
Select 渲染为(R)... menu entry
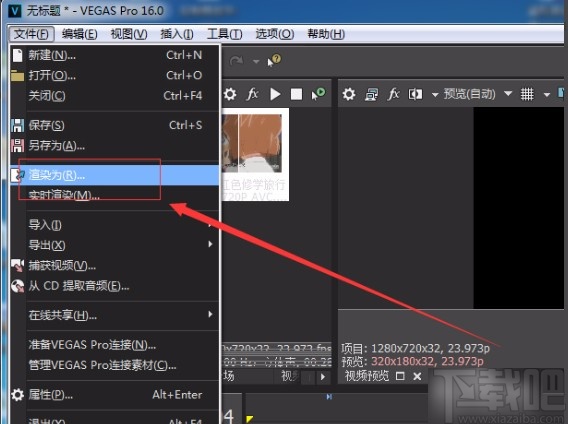click(x=114, y=175)
